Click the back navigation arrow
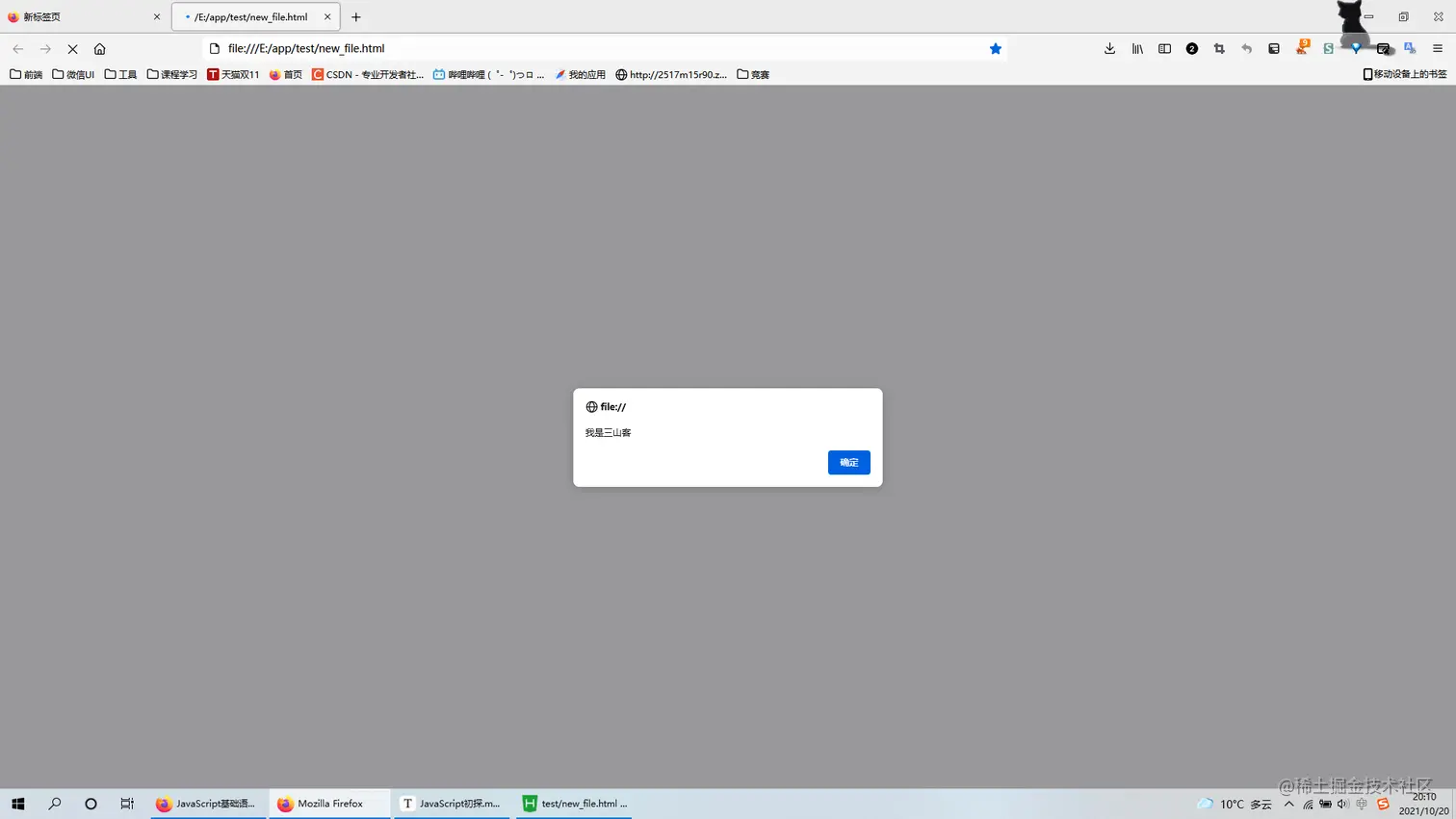The height and width of the screenshot is (819, 1456). click(17, 48)
